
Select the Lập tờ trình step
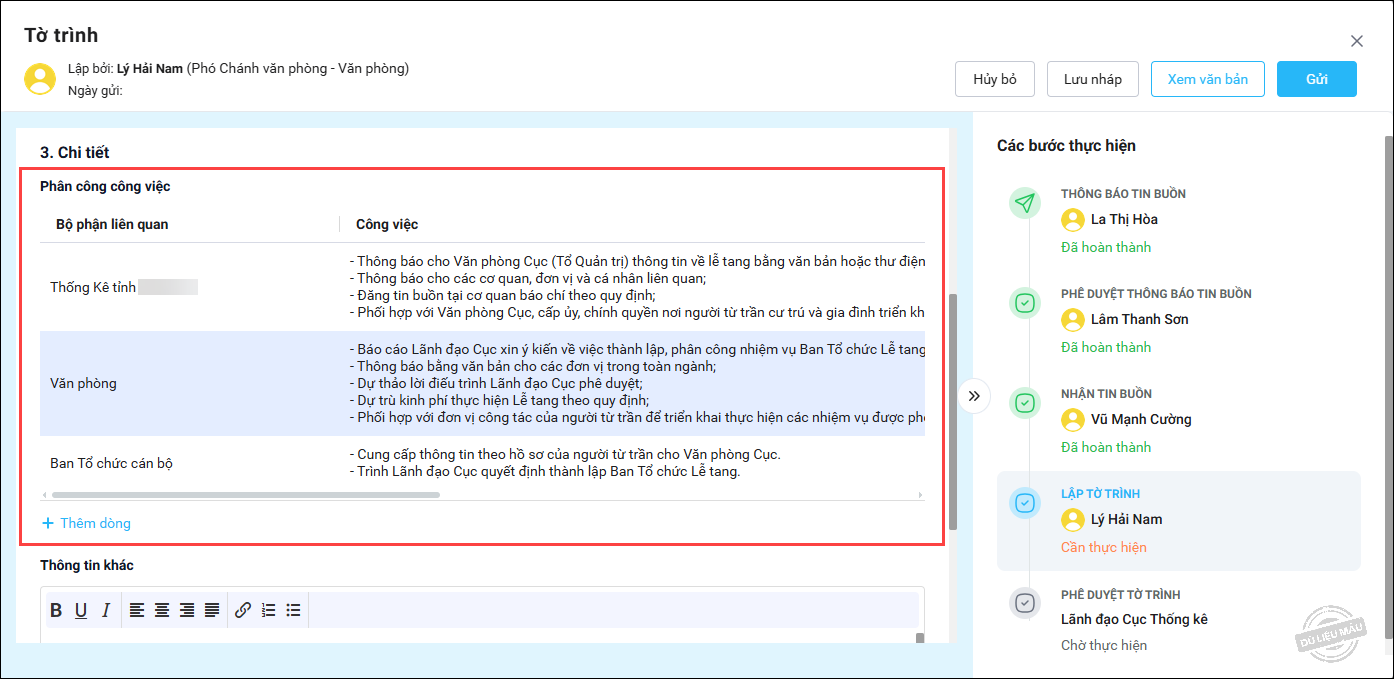(1178, 520)
